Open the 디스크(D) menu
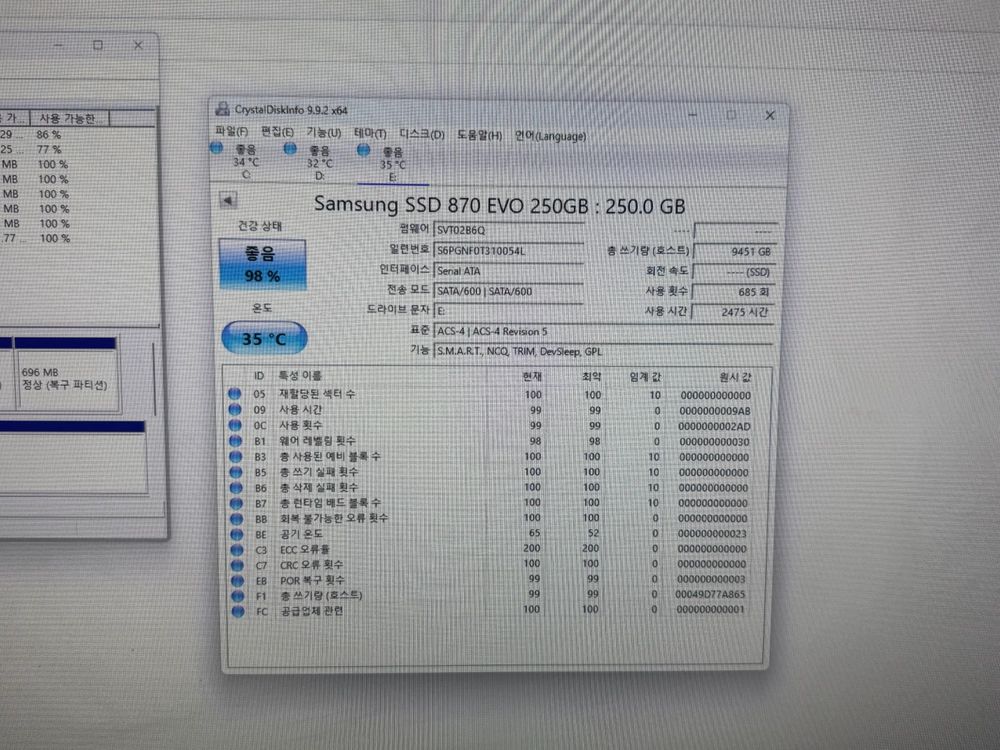 [x=422, y=134]
